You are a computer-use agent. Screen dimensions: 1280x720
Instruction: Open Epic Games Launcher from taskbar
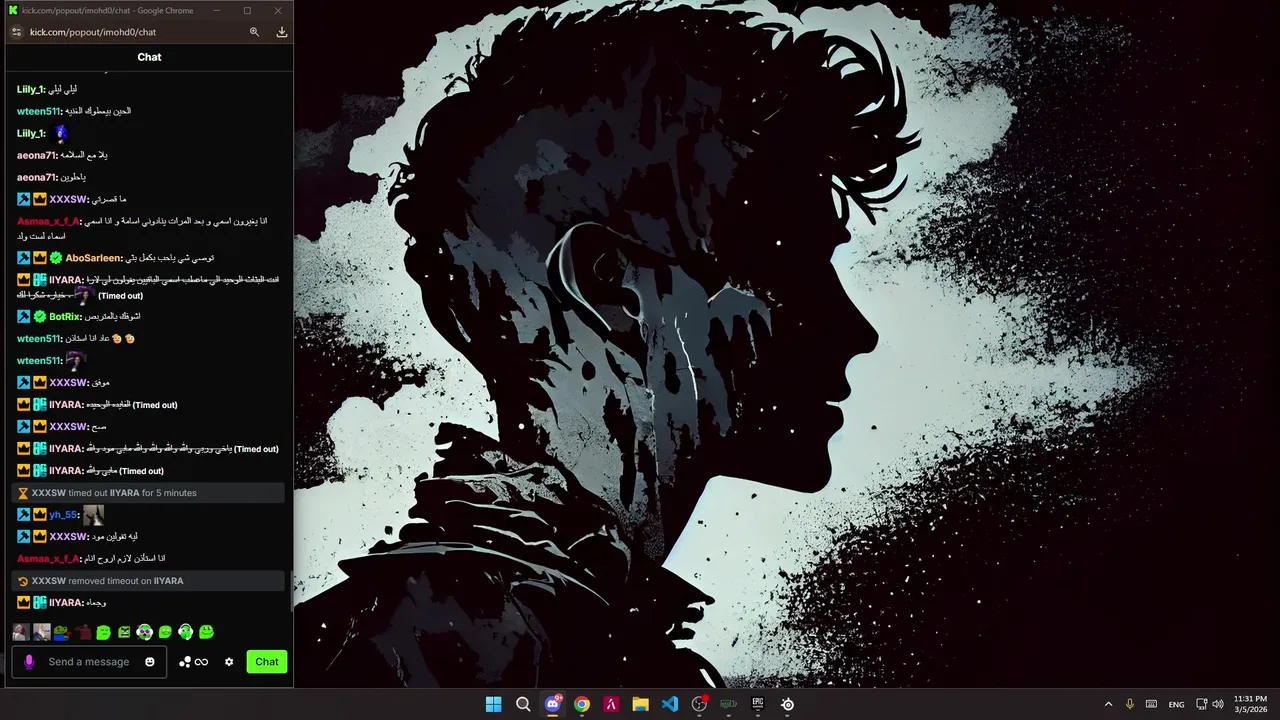[758, 704]
